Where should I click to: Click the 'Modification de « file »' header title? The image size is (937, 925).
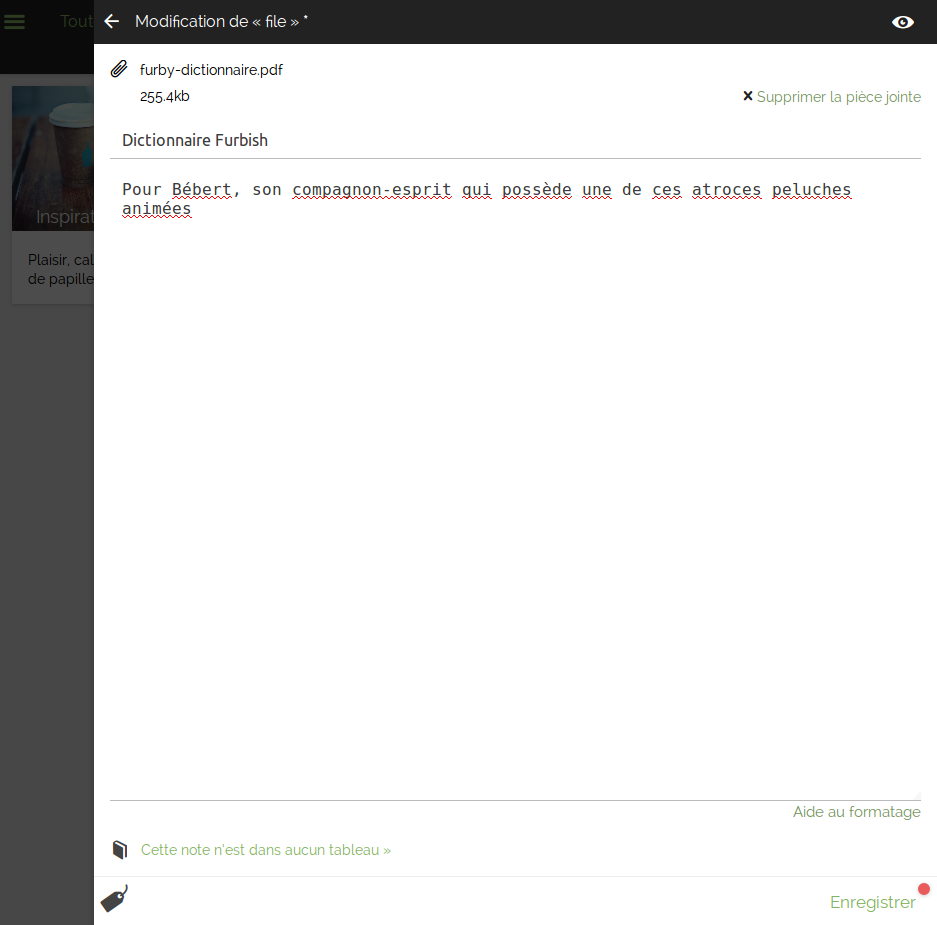(221, 22)
